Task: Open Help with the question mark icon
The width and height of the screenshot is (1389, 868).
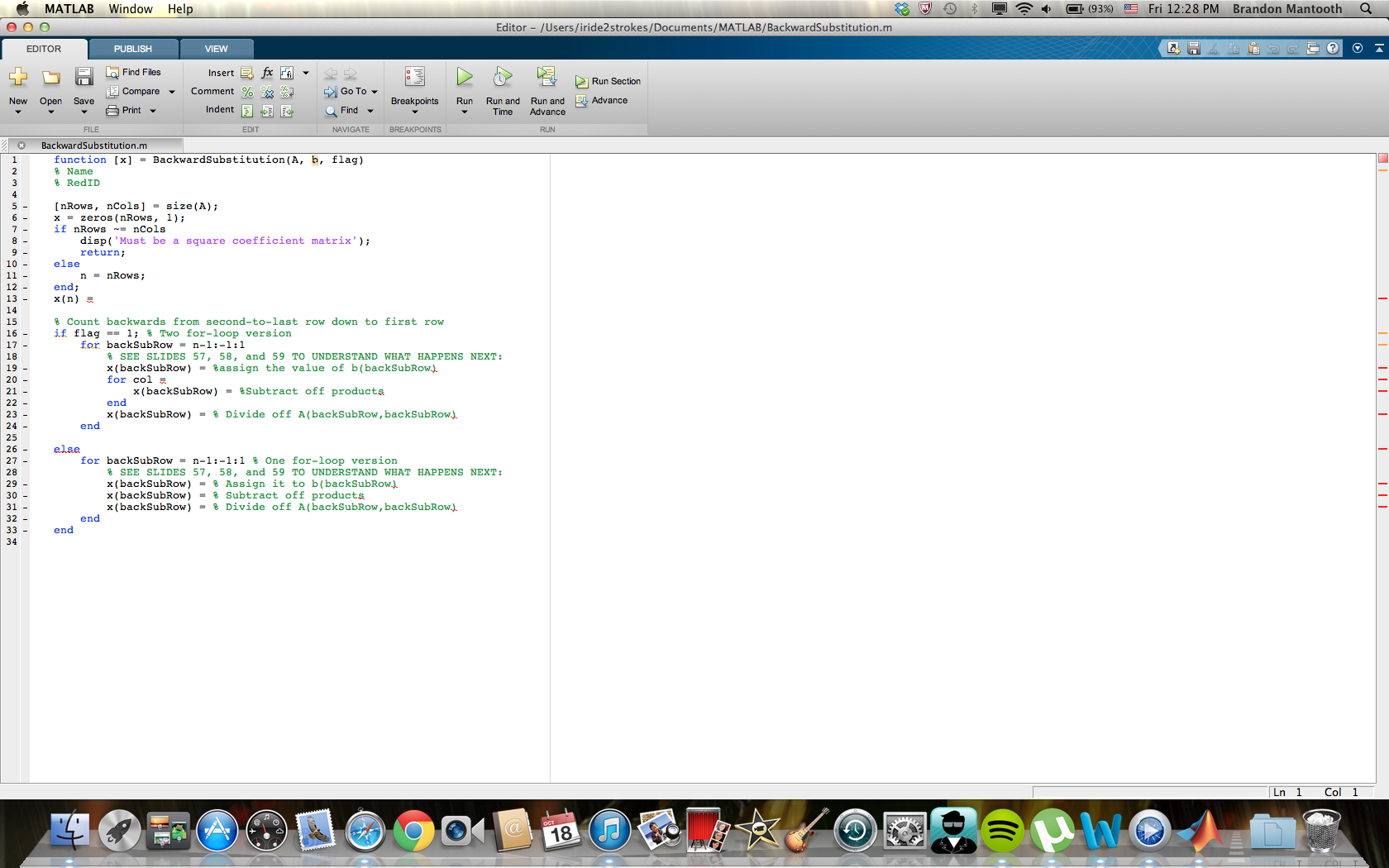Action: [1333, 49]
